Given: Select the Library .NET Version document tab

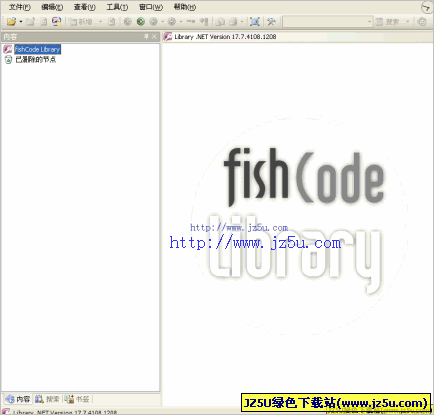Looking at the screenshot, I should coord(220,37).
